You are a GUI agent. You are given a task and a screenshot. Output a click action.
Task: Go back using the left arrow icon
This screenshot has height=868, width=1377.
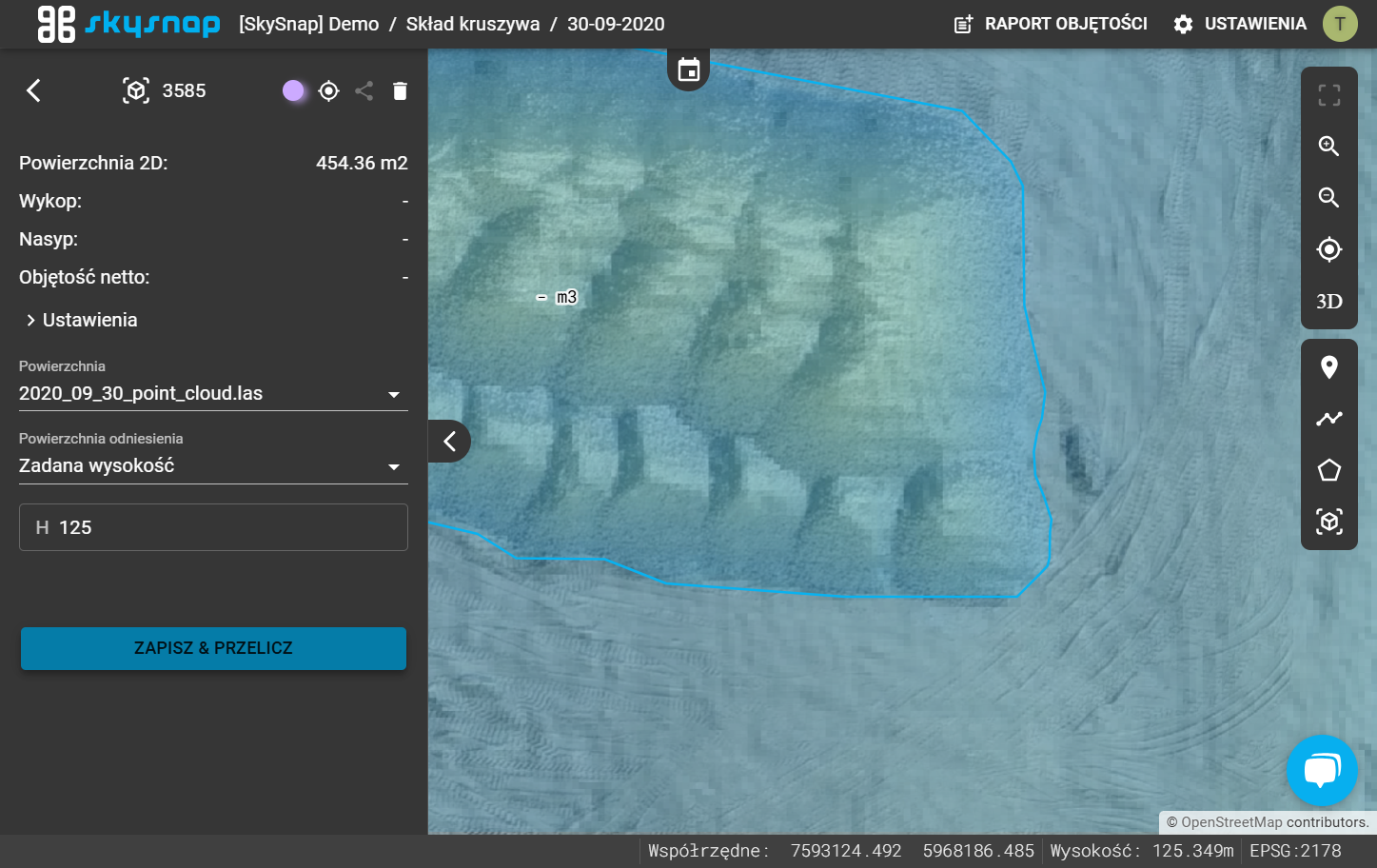(x=33, y=90)
